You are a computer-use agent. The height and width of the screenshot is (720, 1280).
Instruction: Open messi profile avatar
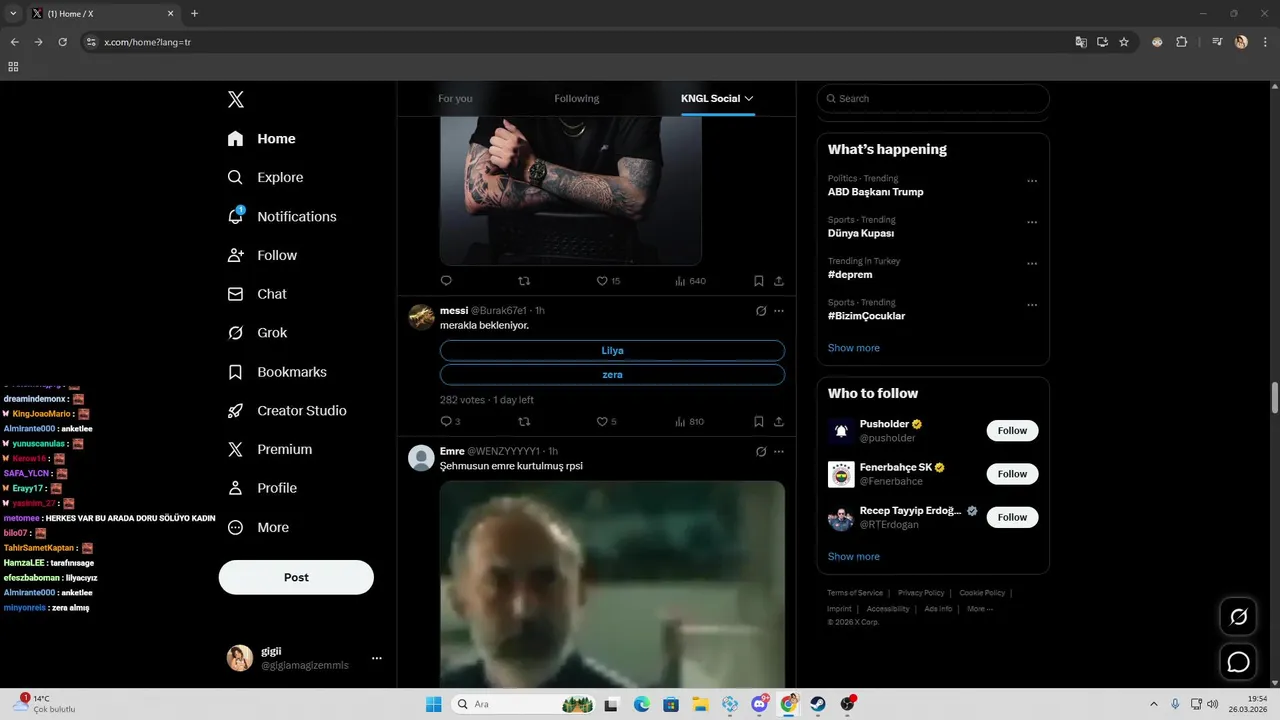point(421,317)
